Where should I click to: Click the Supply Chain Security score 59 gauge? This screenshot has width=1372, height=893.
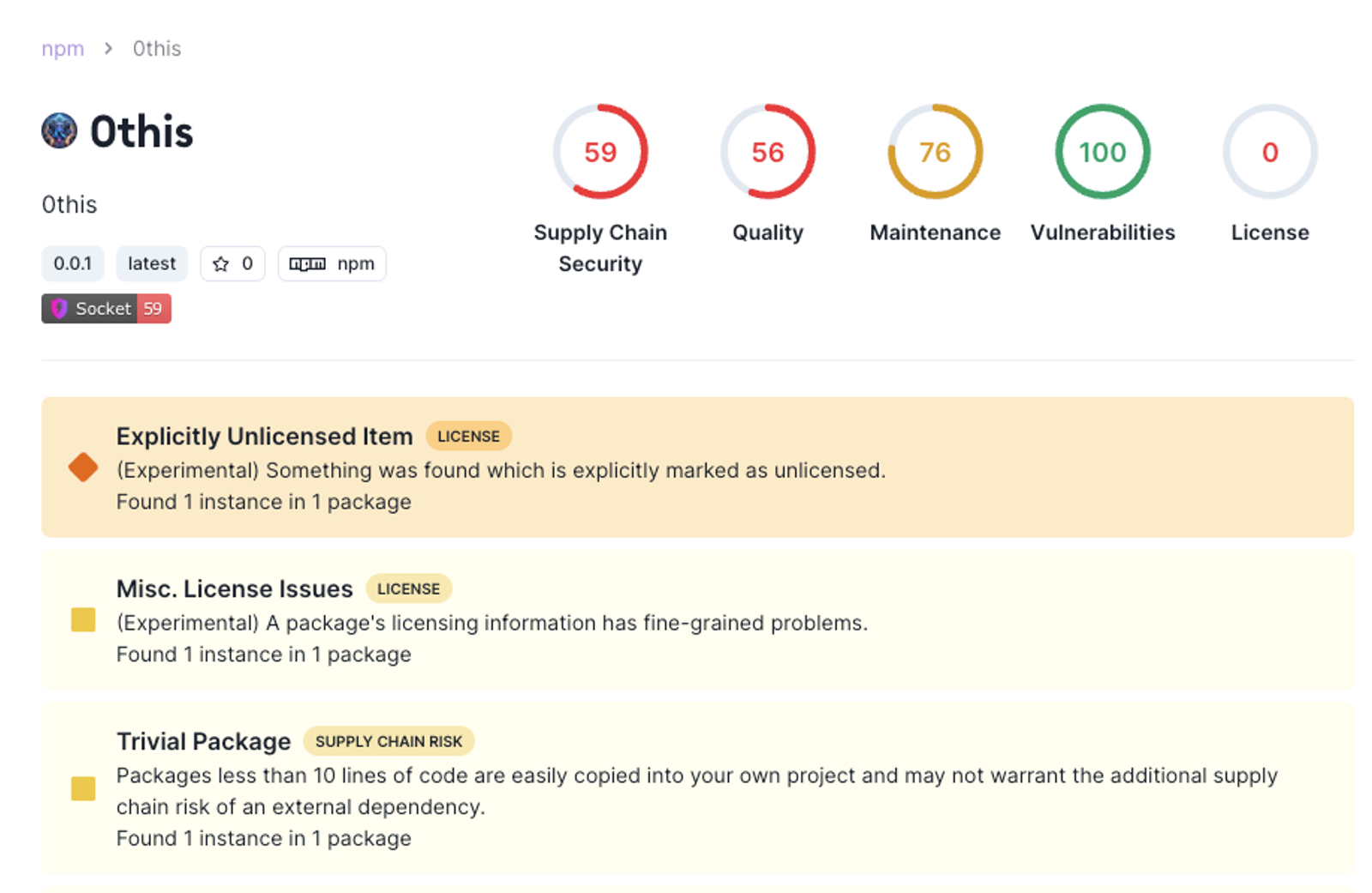click(x=600, y=152)
